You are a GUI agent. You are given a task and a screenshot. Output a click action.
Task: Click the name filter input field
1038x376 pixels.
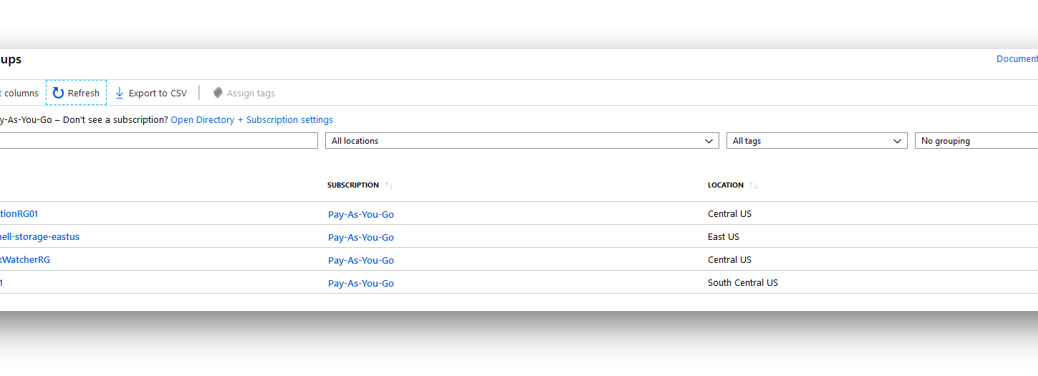(x=159, y=140)
